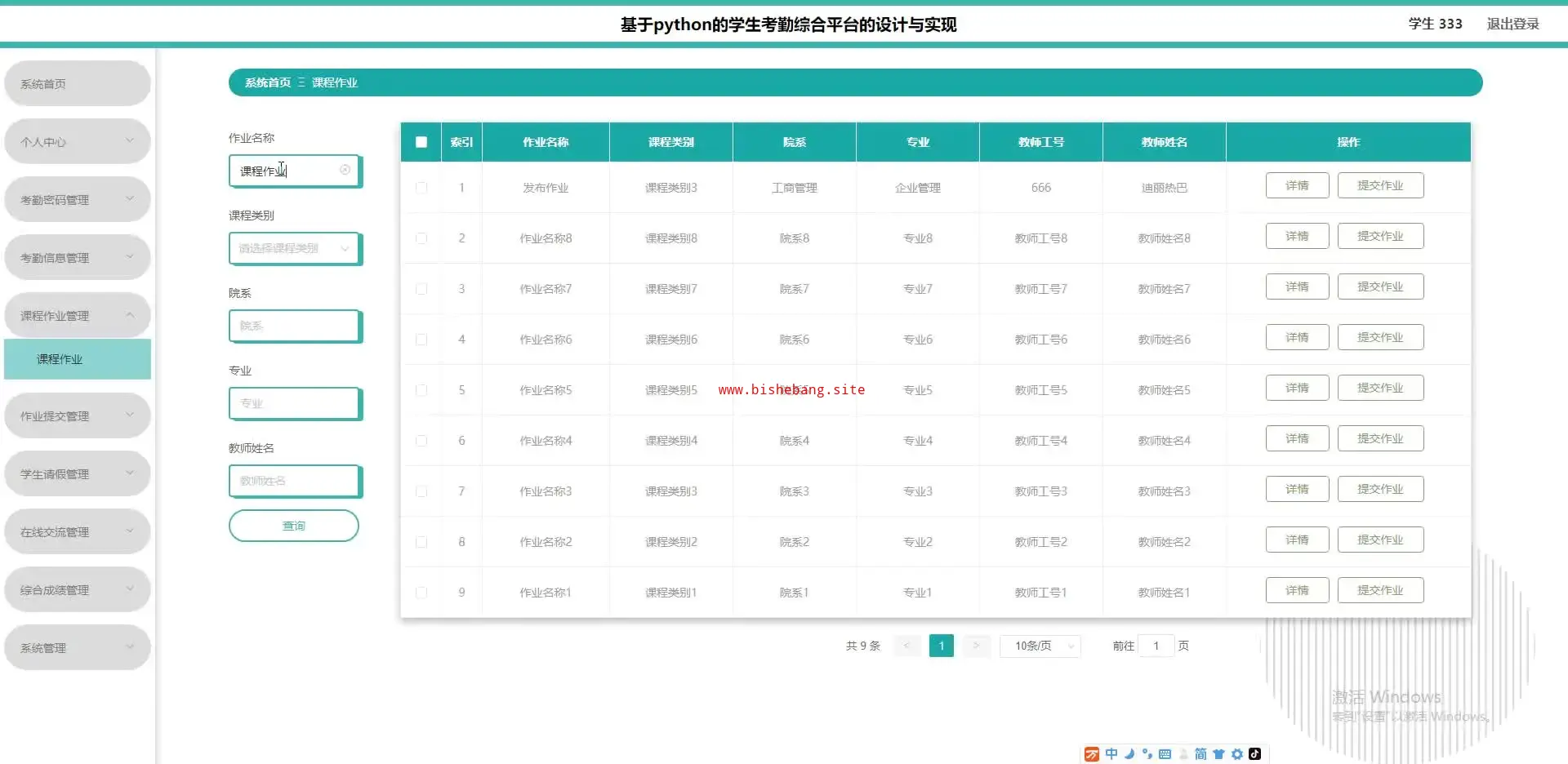Viewport: 1568px width, 764px height.
Task: Click the 迪丽热巴 teacher name cell
Action: pyautogui.click(x=1165, y=188)
